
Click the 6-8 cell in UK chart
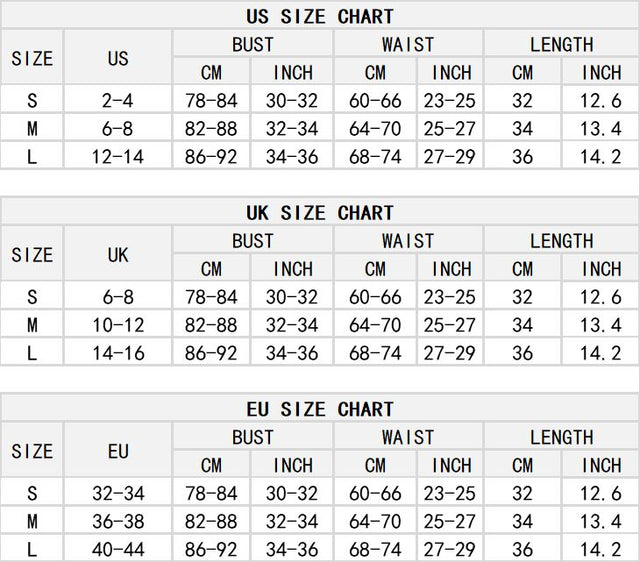click(x=118, y=297)
